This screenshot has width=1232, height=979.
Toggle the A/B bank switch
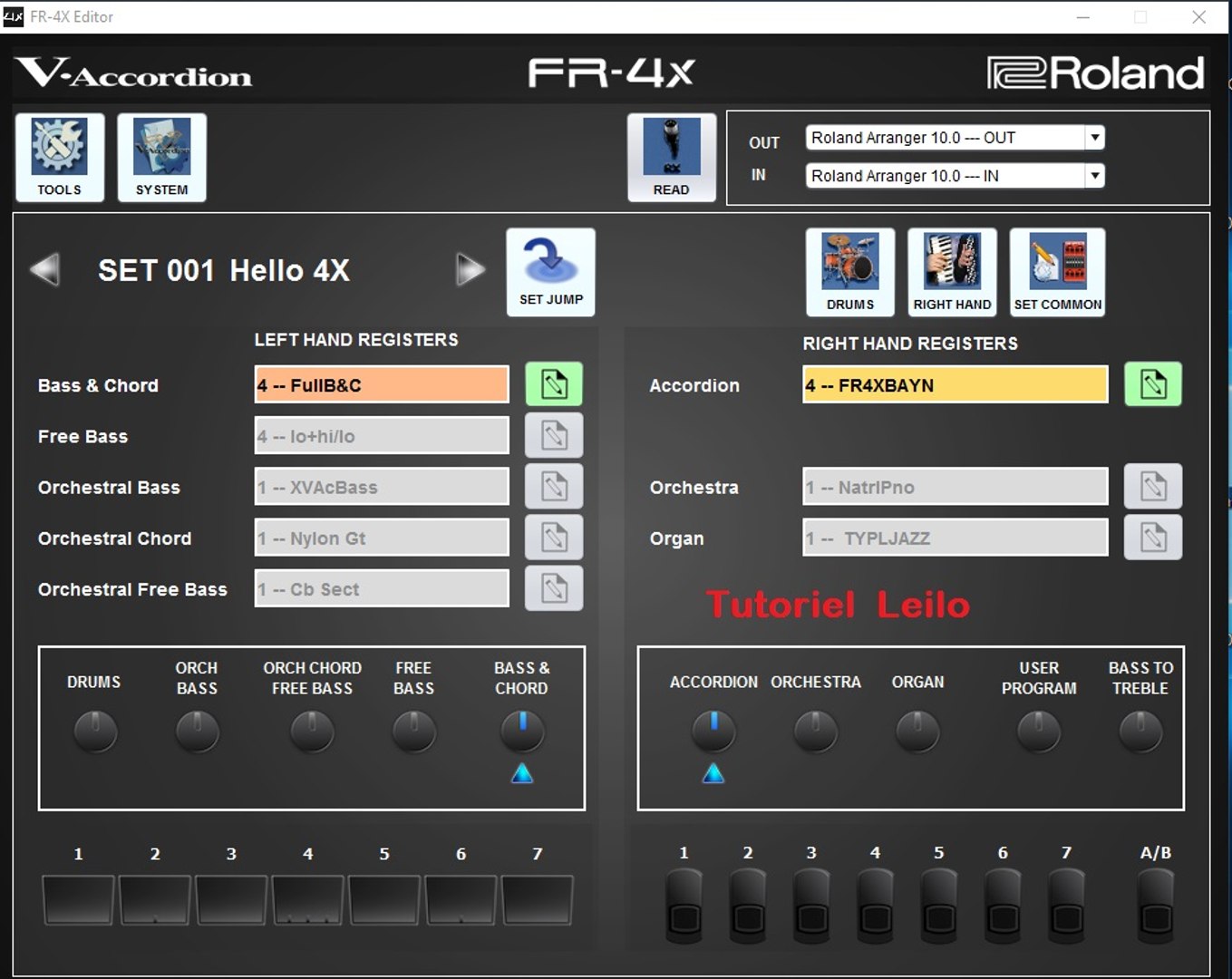[1156, 906]
